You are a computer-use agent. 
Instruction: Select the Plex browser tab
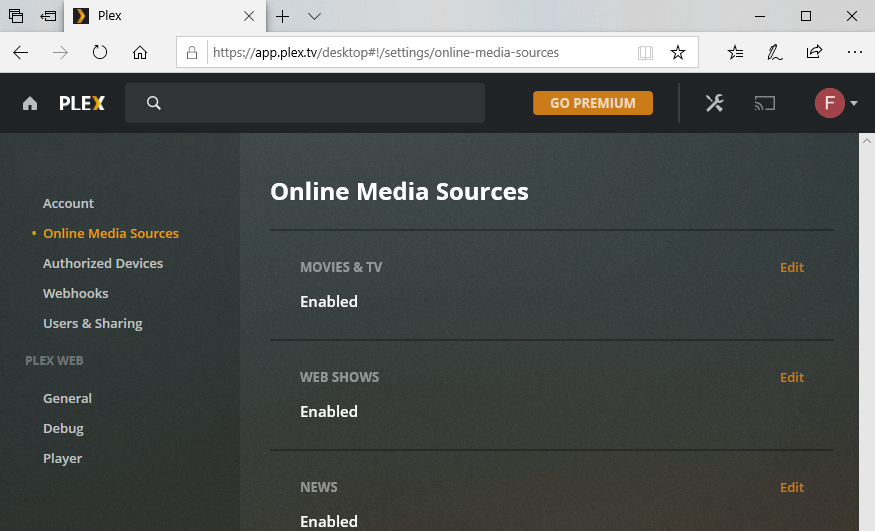(165, 16)
